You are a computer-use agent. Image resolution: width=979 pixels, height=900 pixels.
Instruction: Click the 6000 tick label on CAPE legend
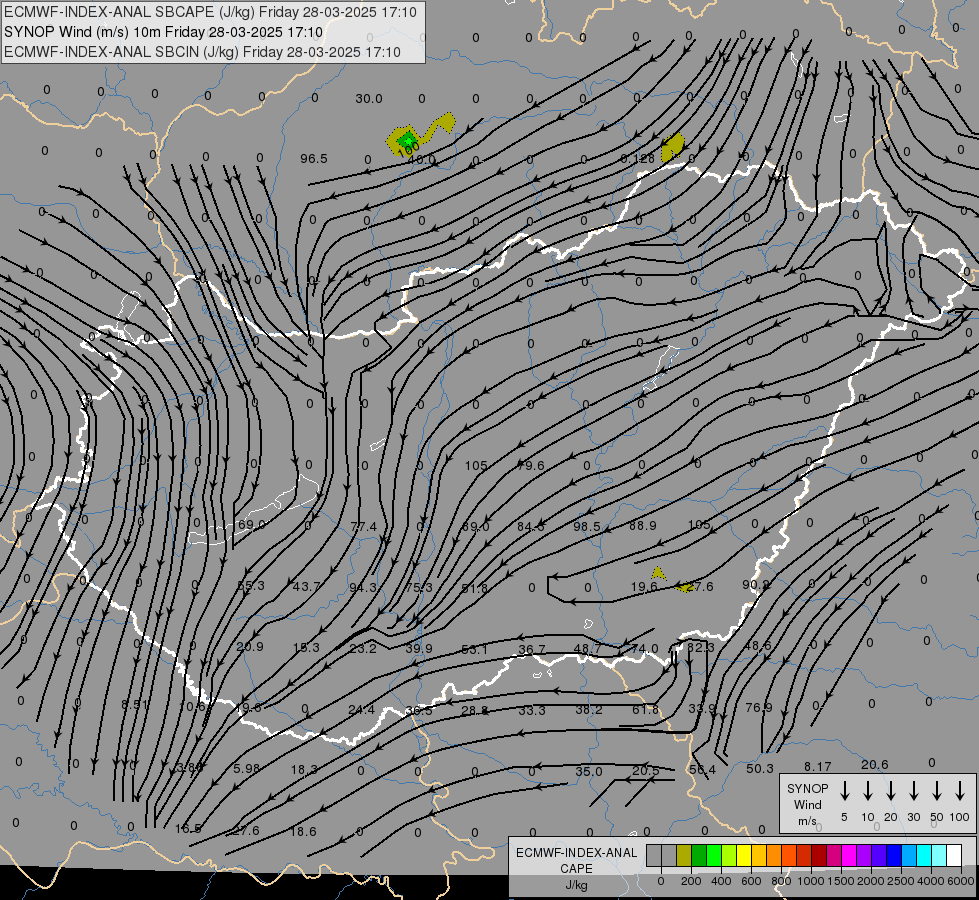click(x=961, y=881)
